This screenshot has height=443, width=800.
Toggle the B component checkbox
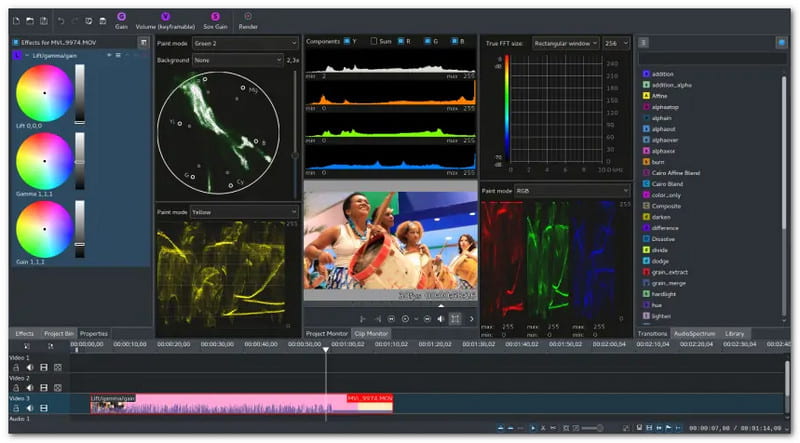(x=455, y=41)
